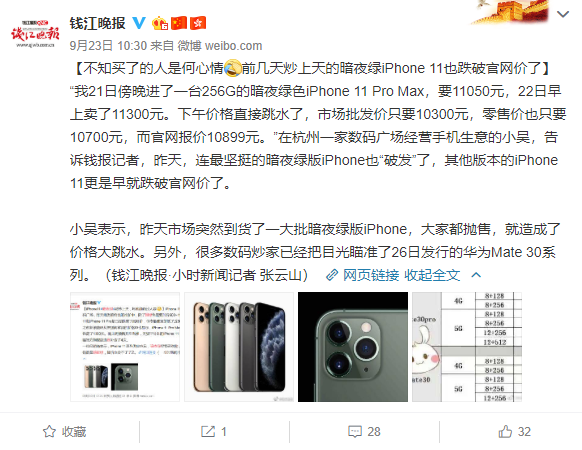This screenshot has width=582, height=450.
Task: Open the 9月23日 10:30 timestamp link
Action: tap(108, 46)
